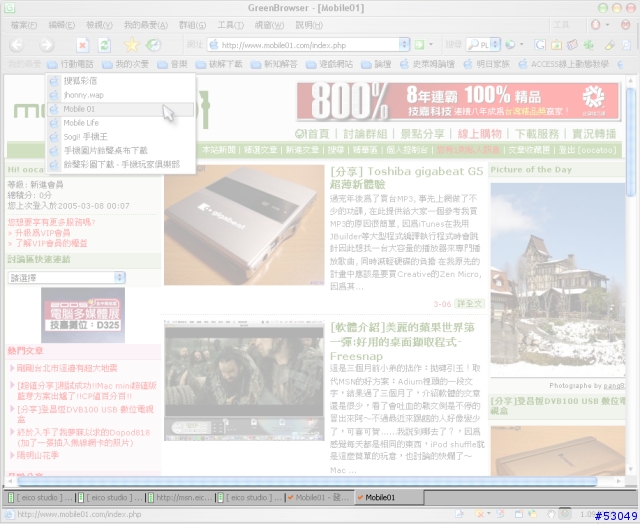Viewport: 640px width, 524px height.
Task: Click the round green icon beside the star
Action: pos(153,45)
